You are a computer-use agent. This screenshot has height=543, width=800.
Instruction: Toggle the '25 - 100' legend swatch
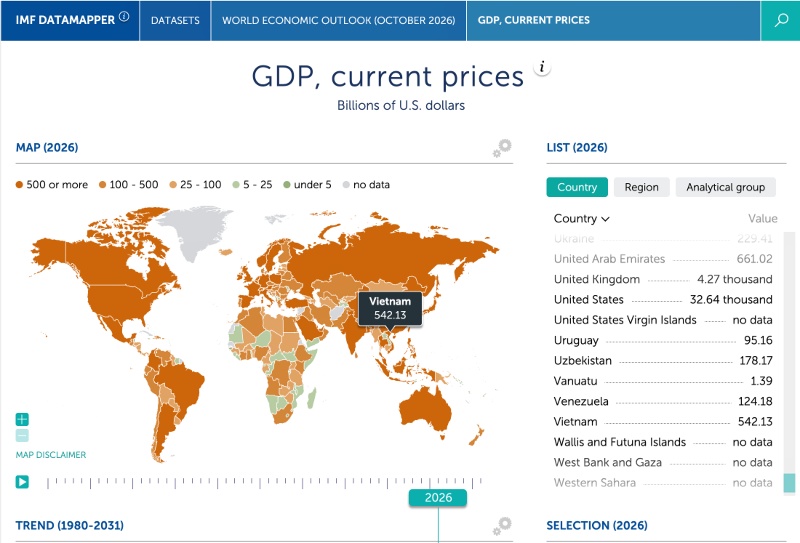(173, 185)
